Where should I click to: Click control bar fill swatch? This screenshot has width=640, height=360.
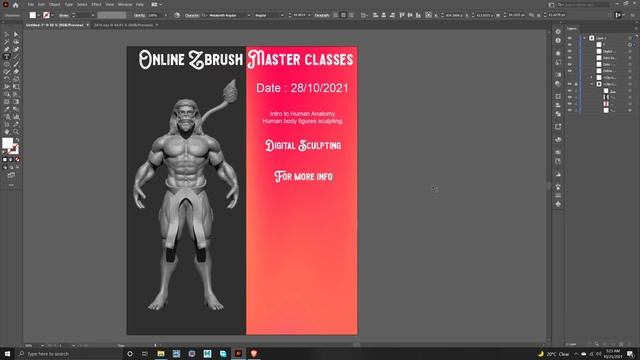(x=33, y=15)
